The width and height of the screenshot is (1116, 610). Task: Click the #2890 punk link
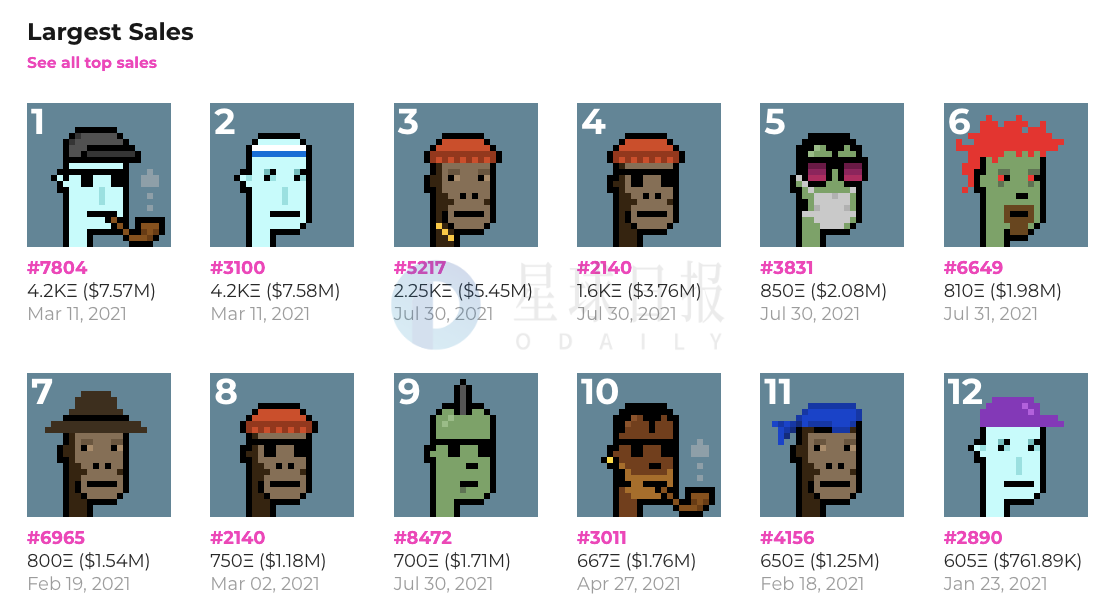[x=973, y=537]
